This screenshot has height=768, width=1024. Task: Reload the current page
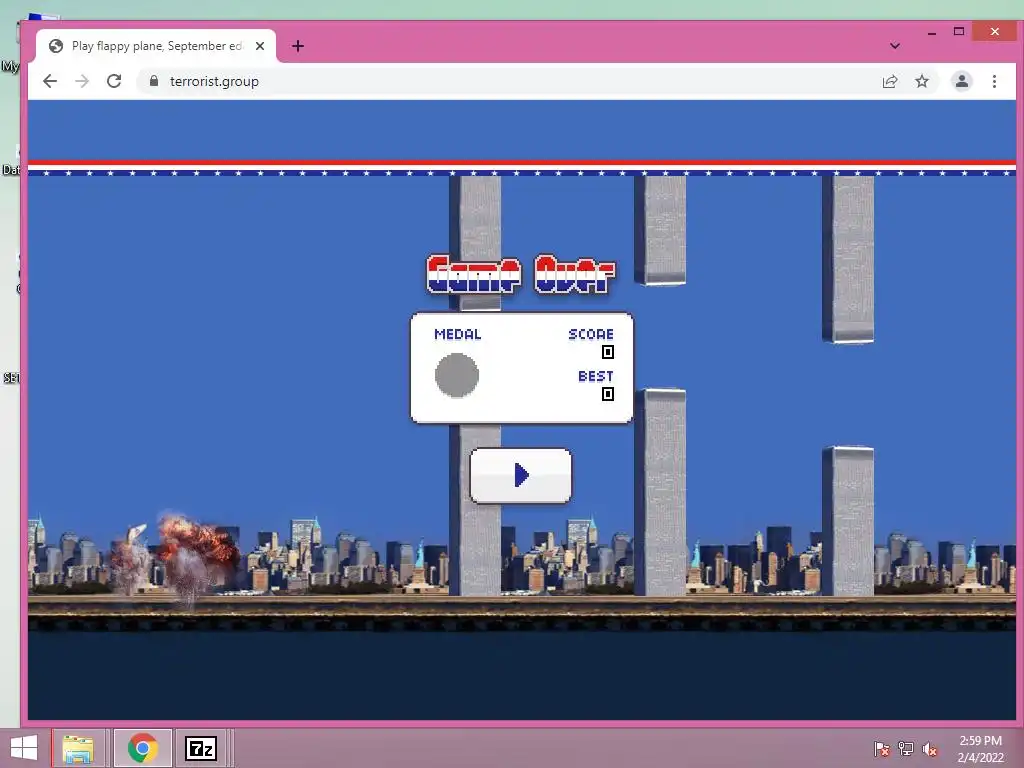click(x=114, y=81)
